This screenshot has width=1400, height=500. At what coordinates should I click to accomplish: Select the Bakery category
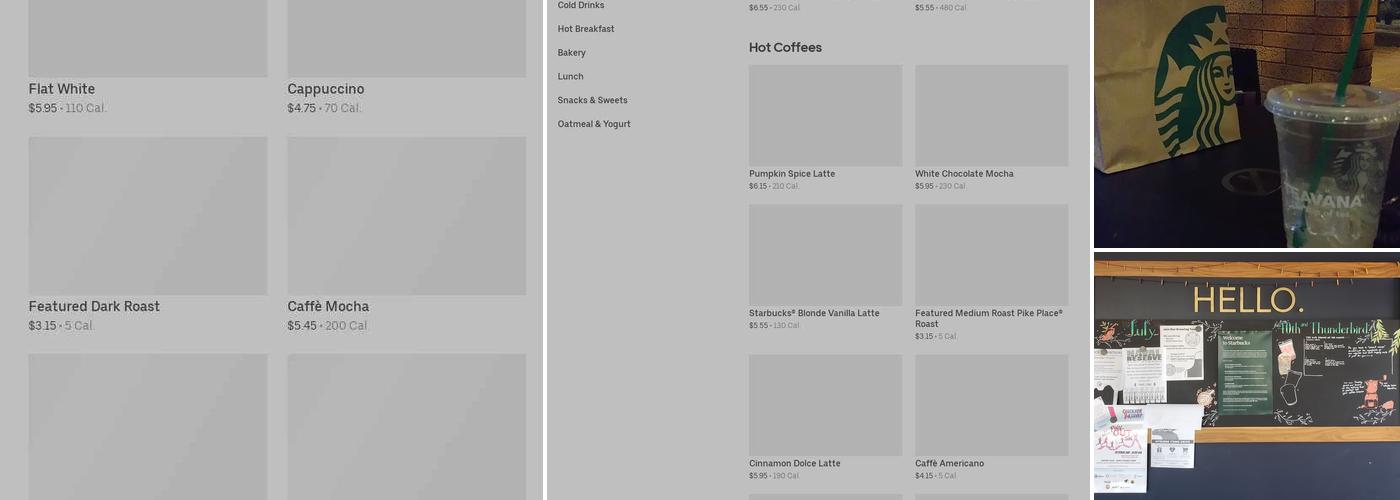point(572,53)
